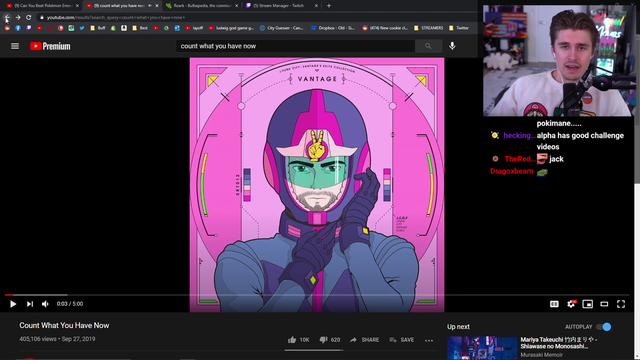
Task: Go forward in browser
Action: (x=18, y=17)
